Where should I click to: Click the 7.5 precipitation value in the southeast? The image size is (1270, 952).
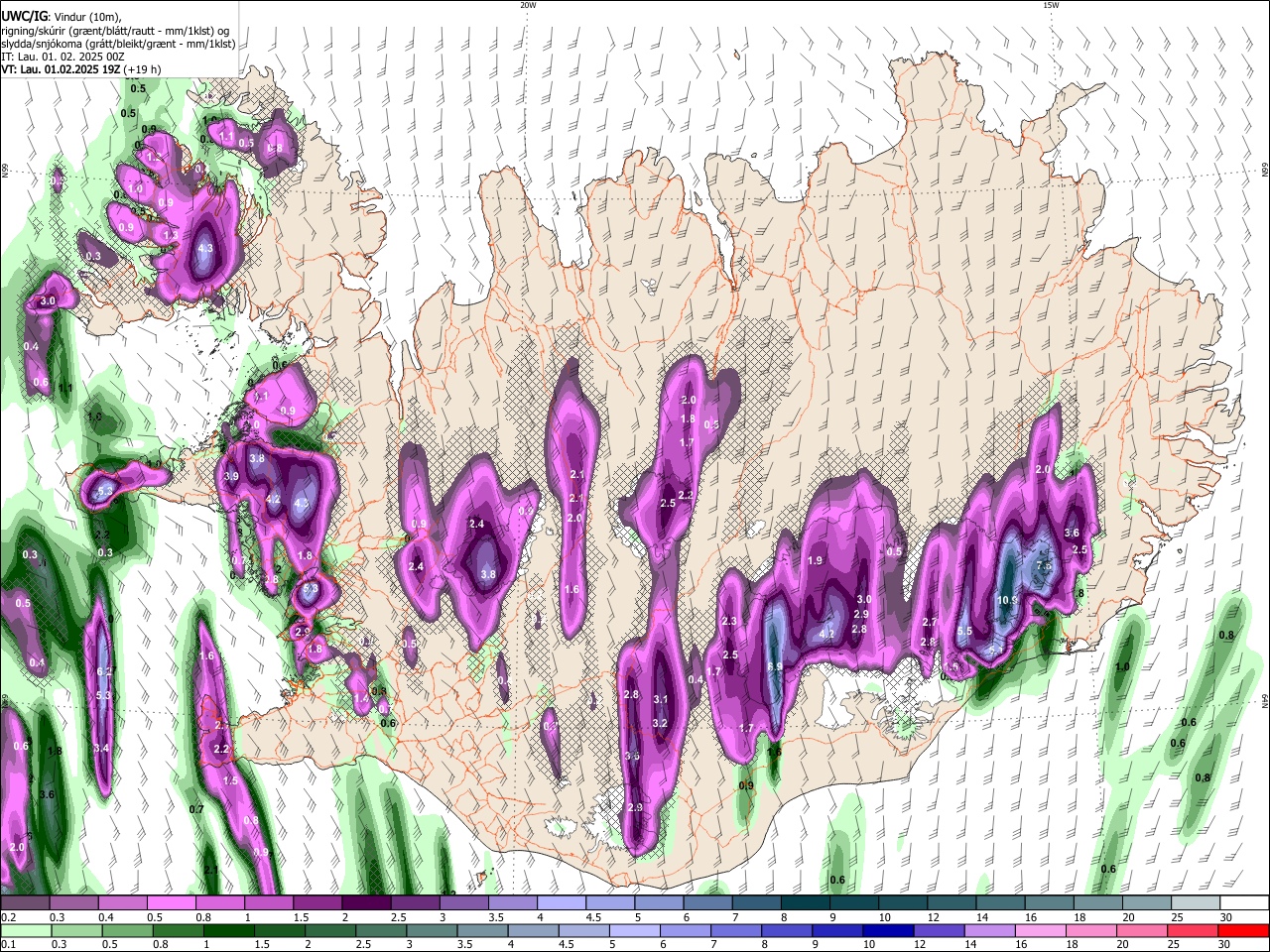pos(1044,565)
